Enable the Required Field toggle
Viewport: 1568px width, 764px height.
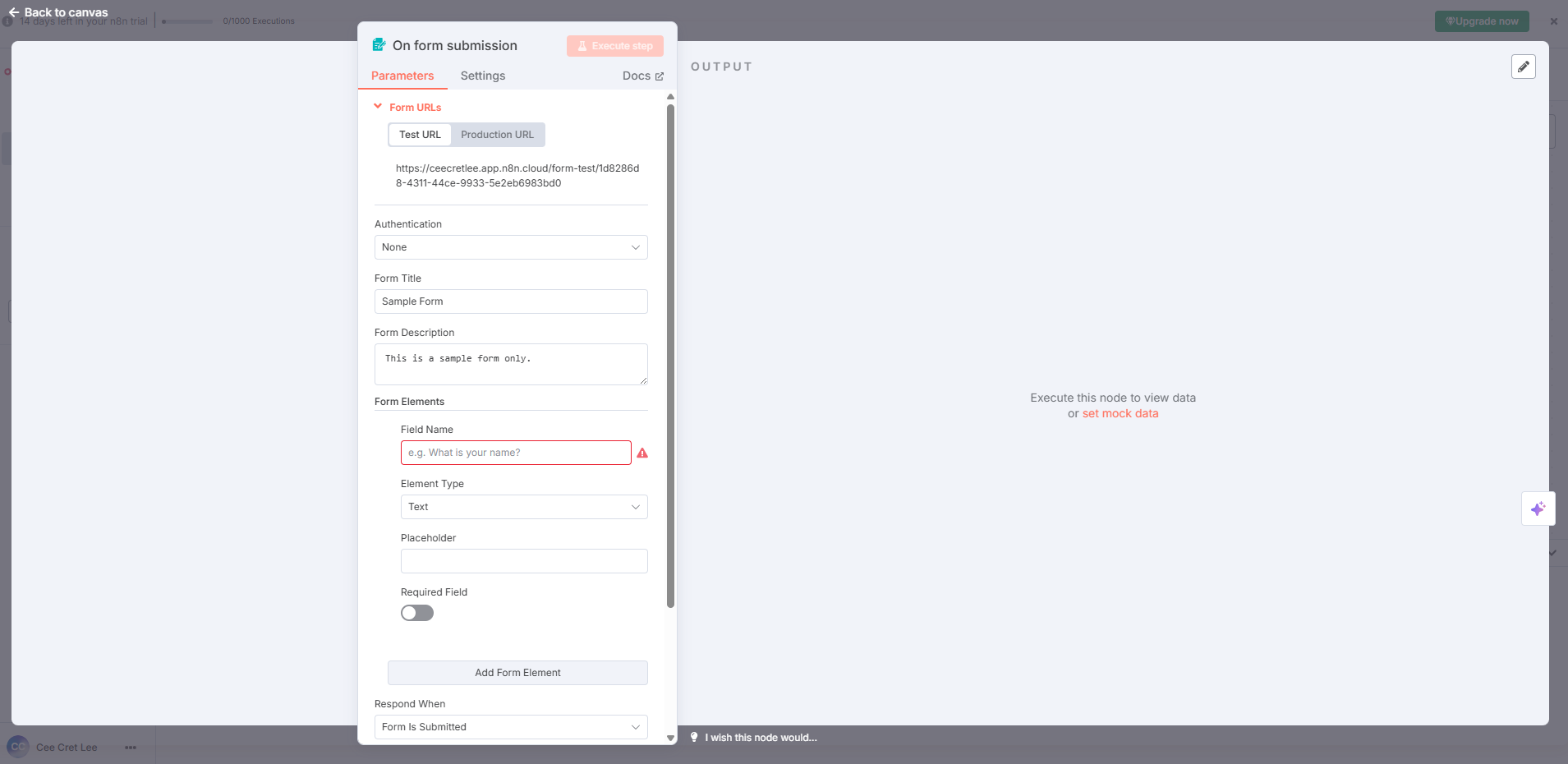pos(416,613)
